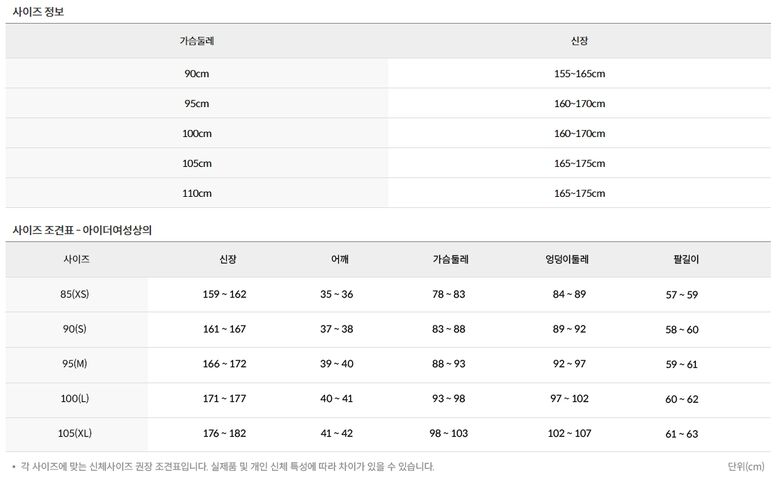Select the 105(XL) size row label
Viewport: 780px width, 482px height.
[76, 434]
